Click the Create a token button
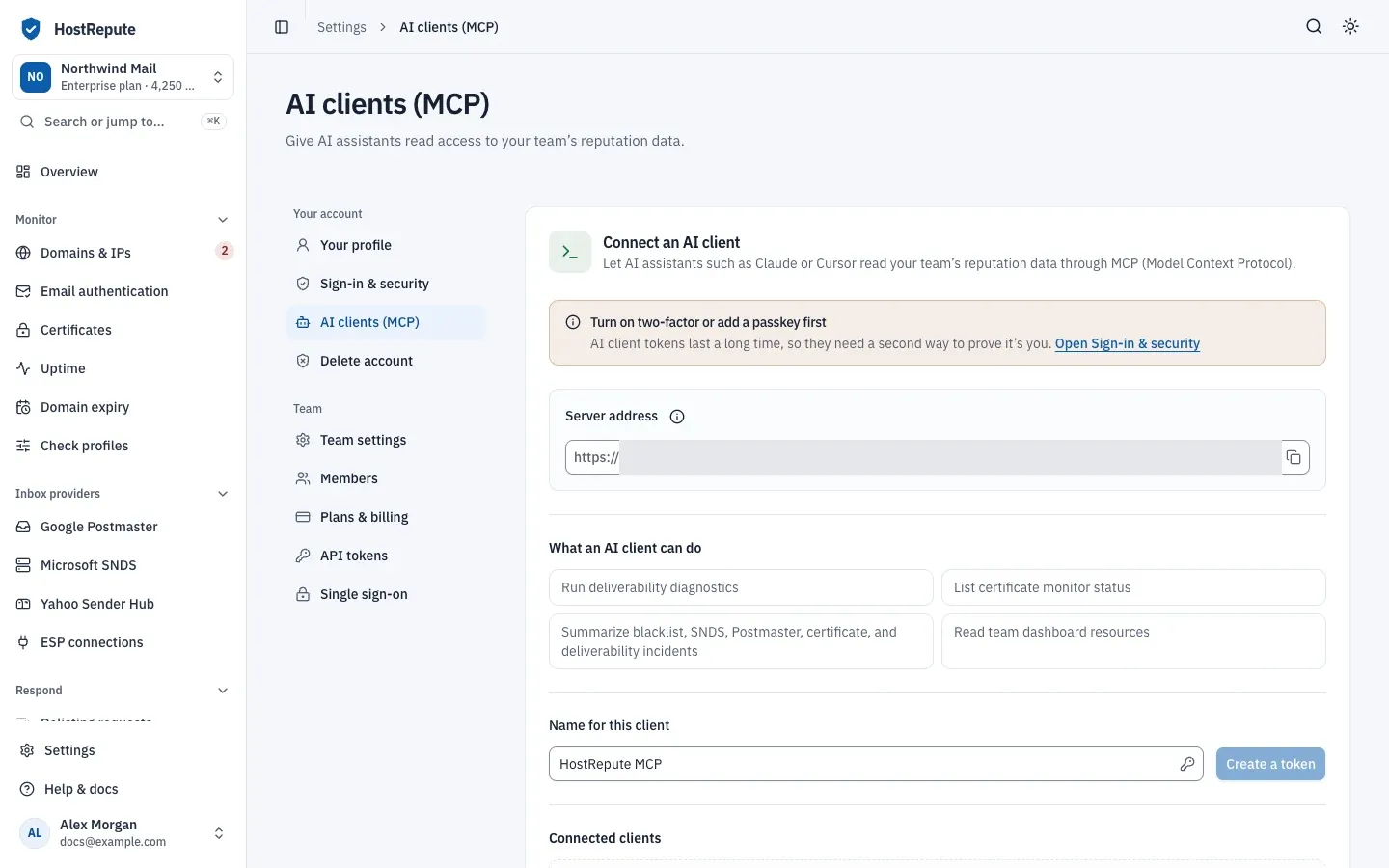This screenshot has width=1389, height=868. (1270, 764)
